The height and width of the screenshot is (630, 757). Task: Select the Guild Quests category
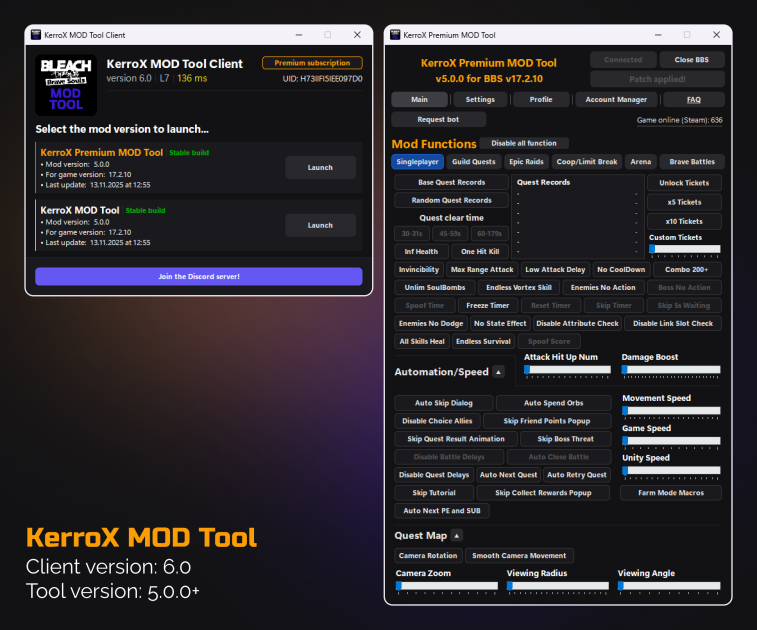tap(474, 162)
